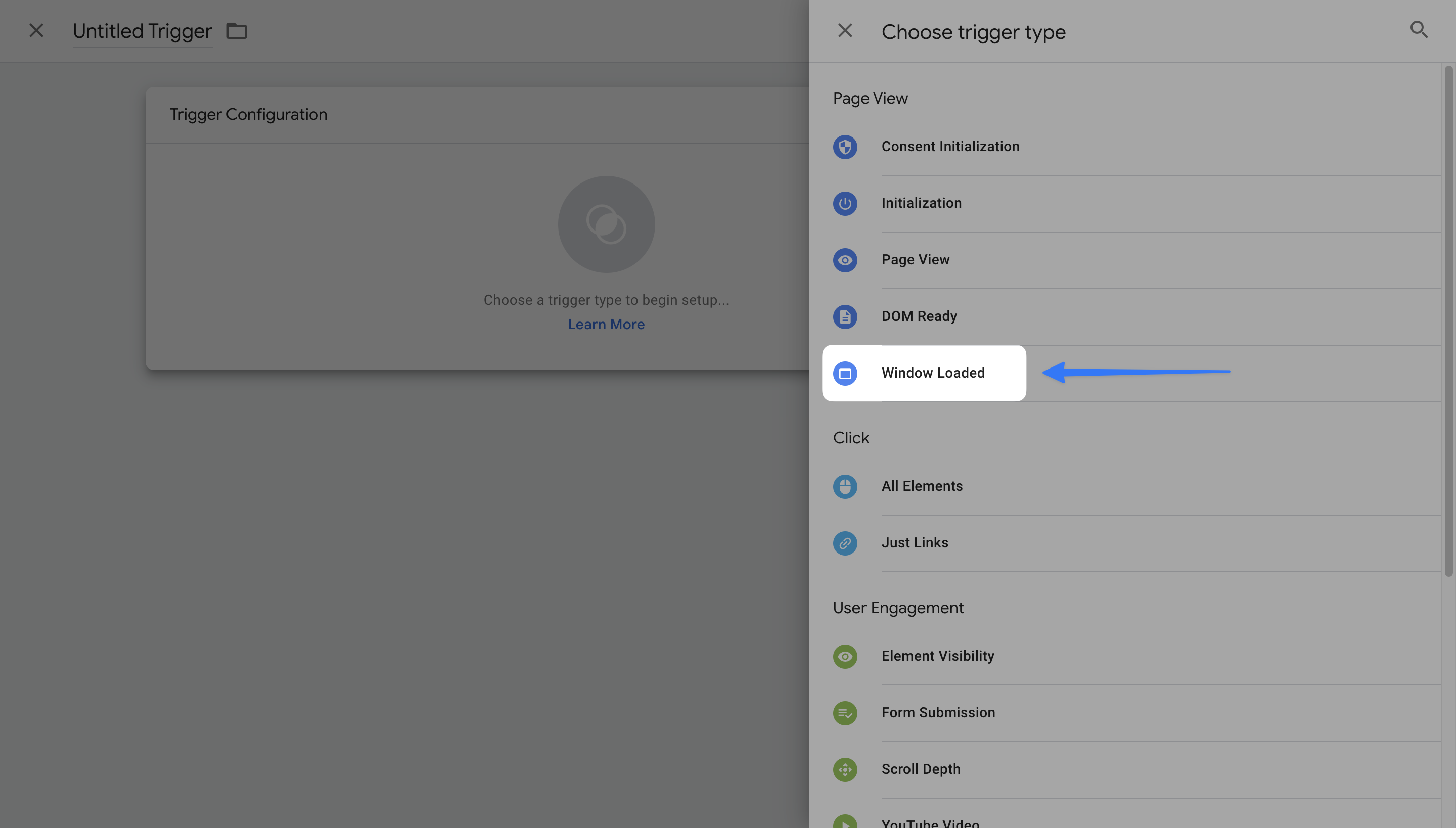
Task: Select the Scroll Depth trigger type
Action: coord(920,769)
